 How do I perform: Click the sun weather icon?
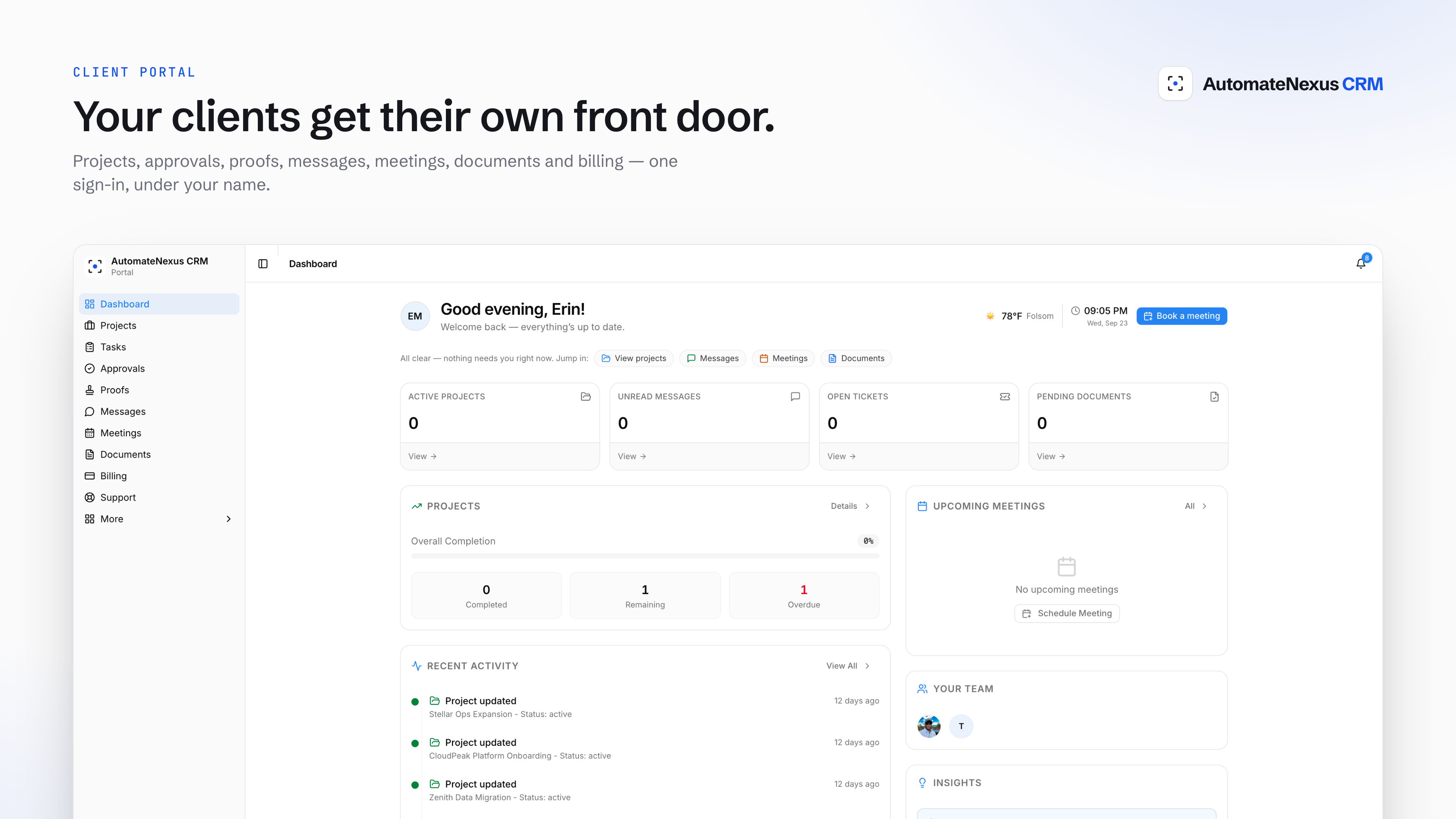990,316
